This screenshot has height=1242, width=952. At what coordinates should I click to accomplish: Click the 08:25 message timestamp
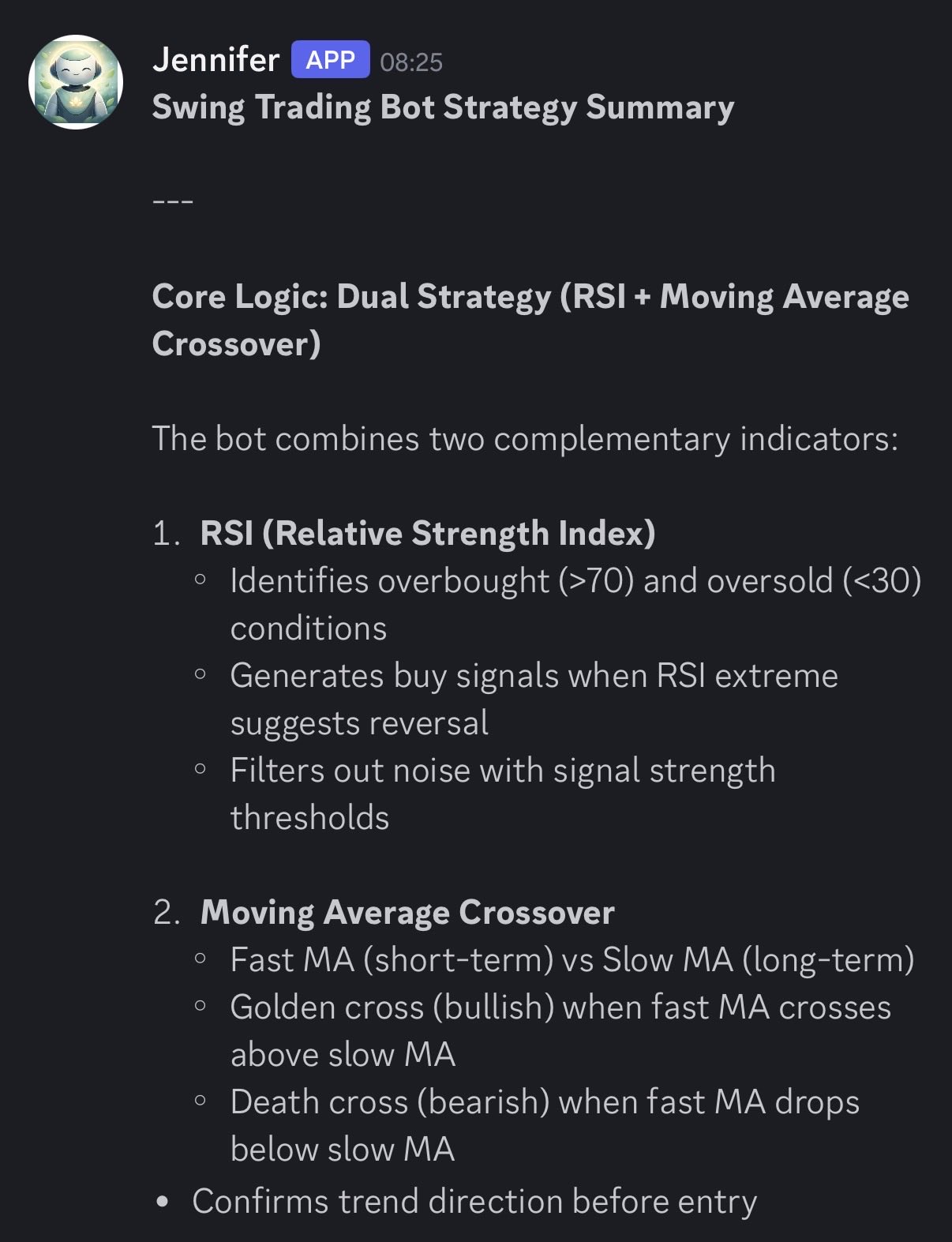click(411, 62)
